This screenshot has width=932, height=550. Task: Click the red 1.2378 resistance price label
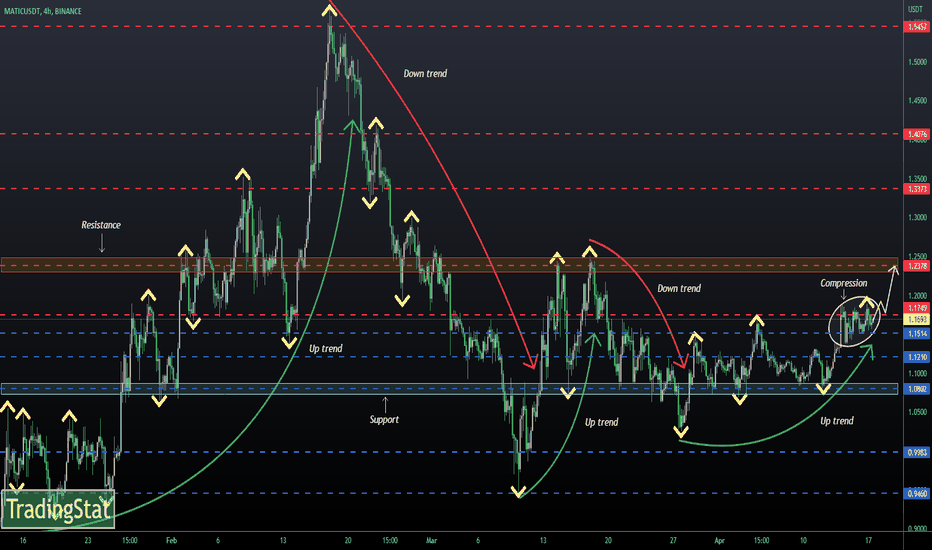click(x=916, y=266)
